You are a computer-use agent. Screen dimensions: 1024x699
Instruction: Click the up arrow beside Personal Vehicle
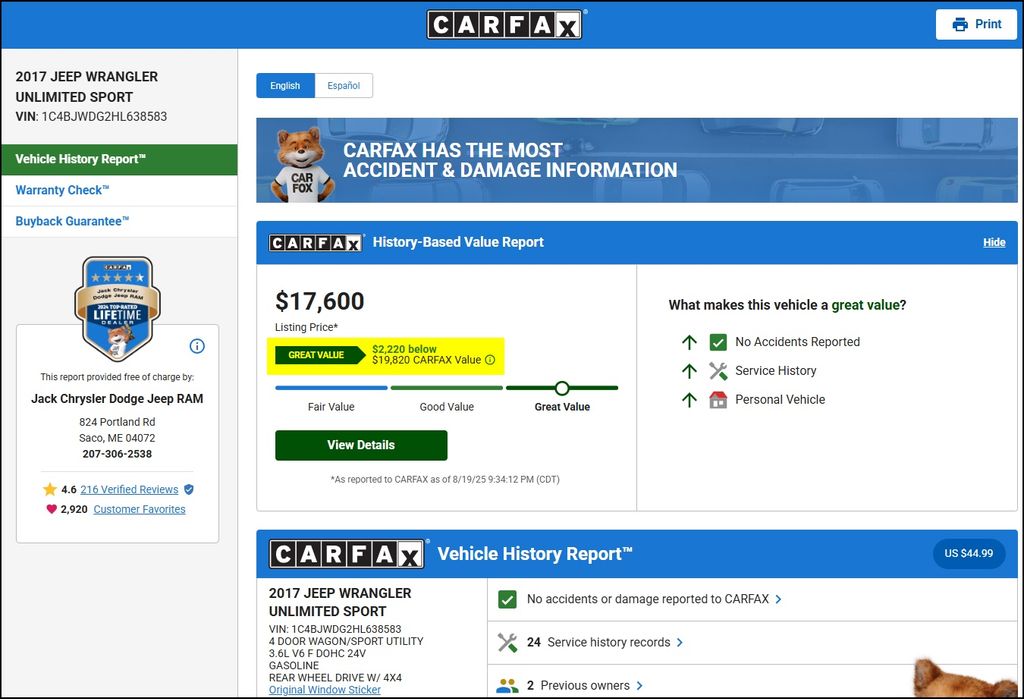(690, 400)
